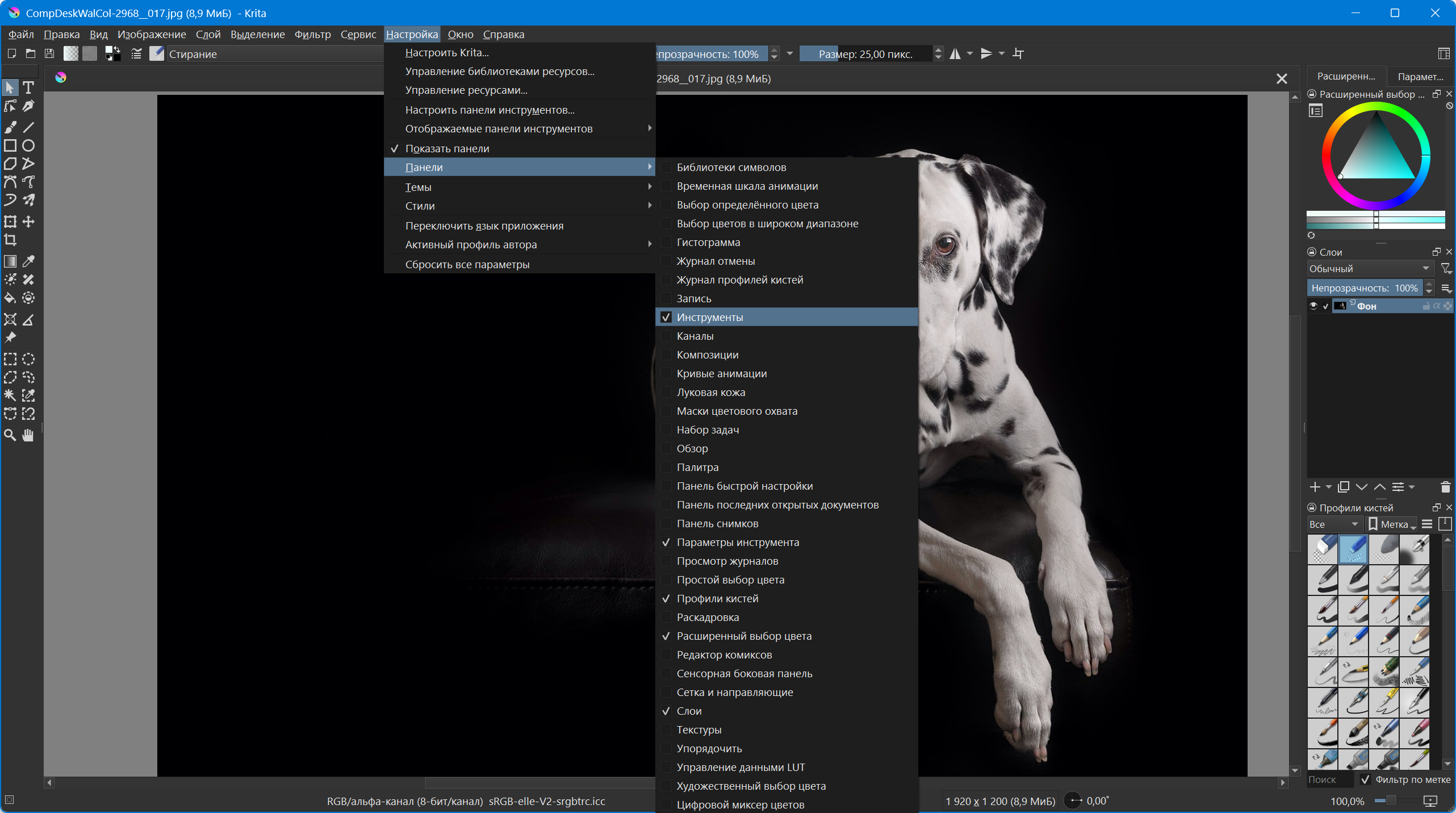Select the Crop tool
This screenshot has width=1456, height=813.
click(x=10, y=240)
